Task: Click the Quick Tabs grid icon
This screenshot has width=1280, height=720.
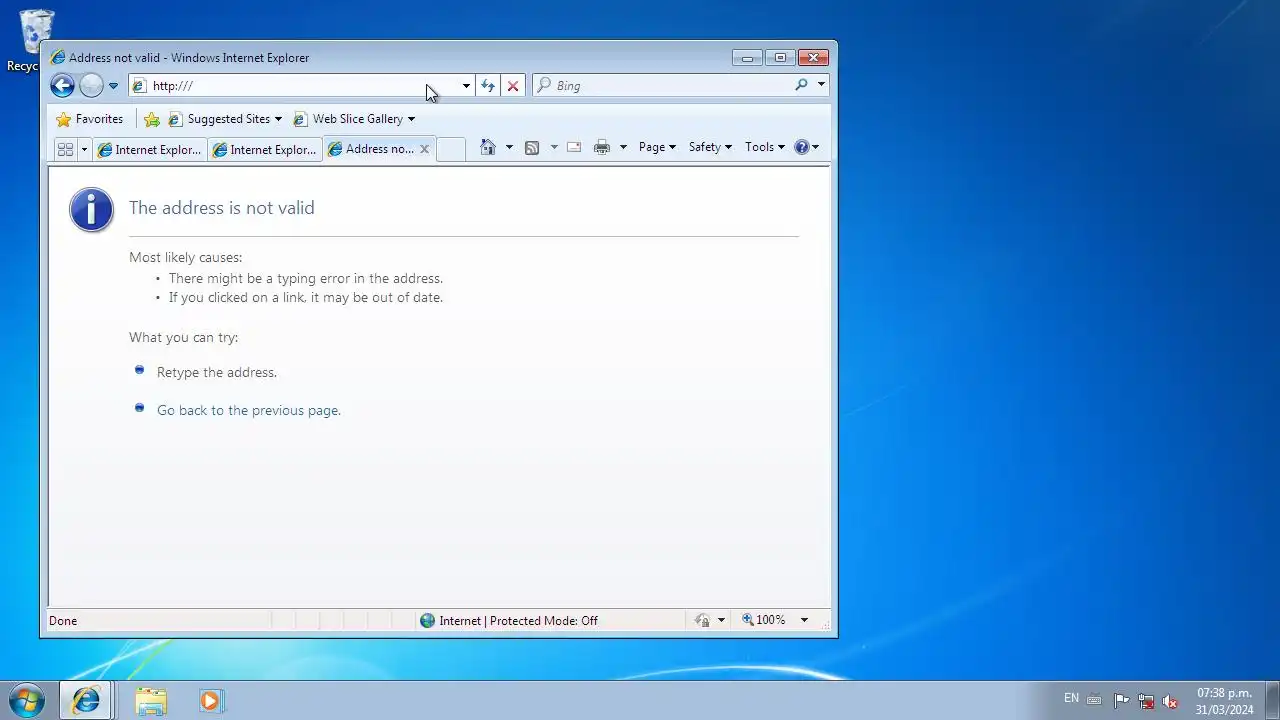Action: pyautogui.click(x=66, y=149)
